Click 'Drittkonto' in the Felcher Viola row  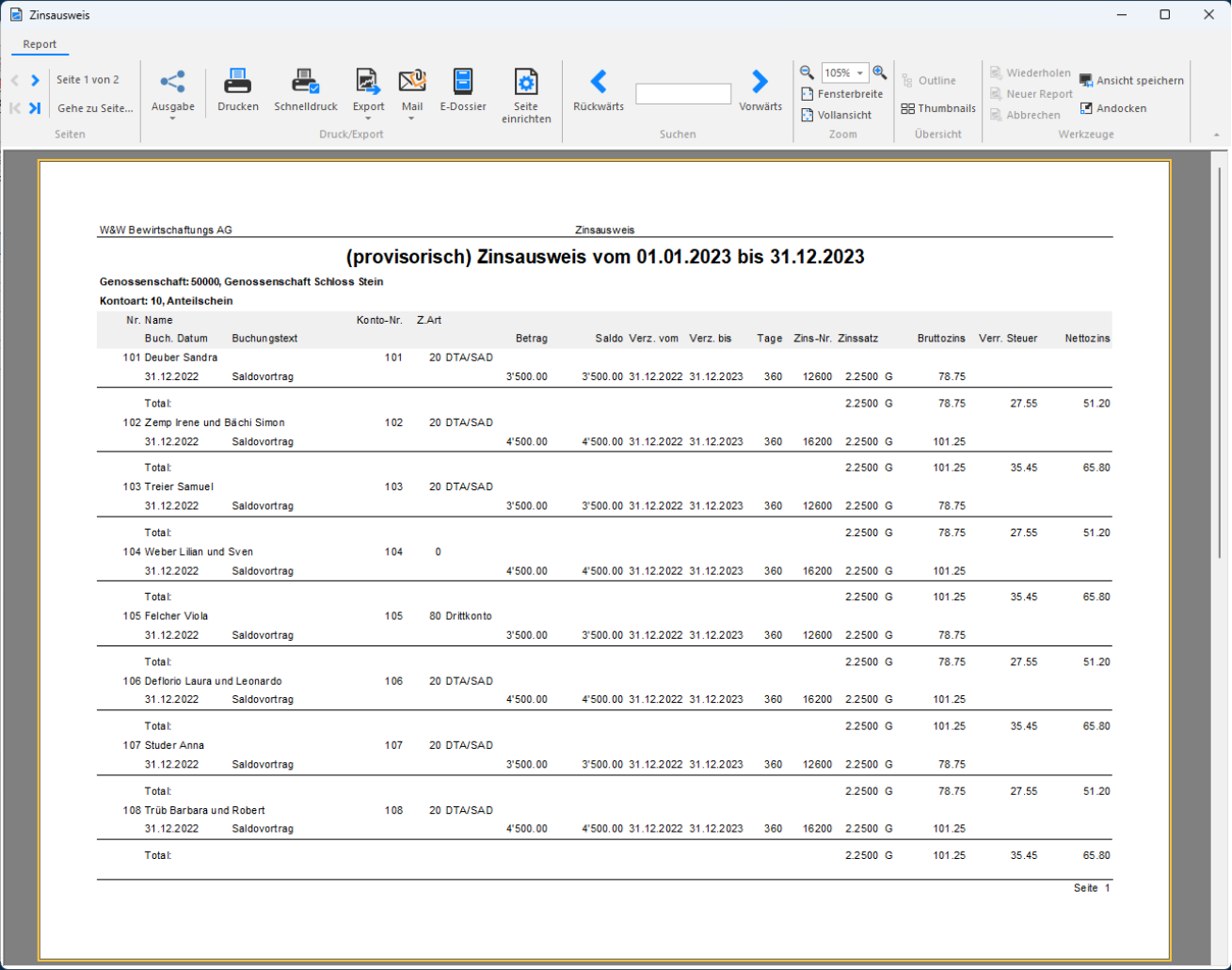pyautogui.click(x=469, y=616)
